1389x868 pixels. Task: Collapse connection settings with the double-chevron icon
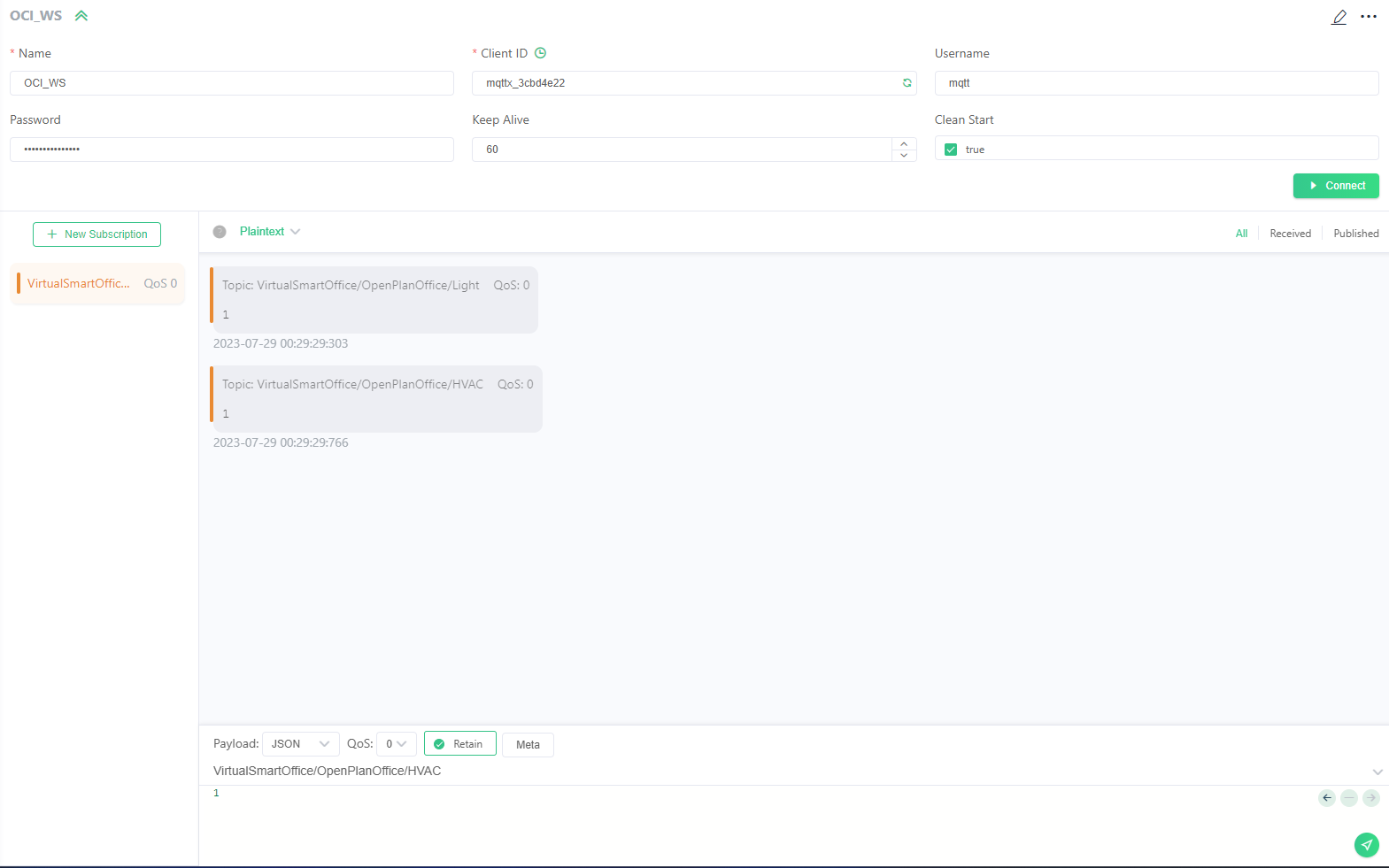[81, 16]
